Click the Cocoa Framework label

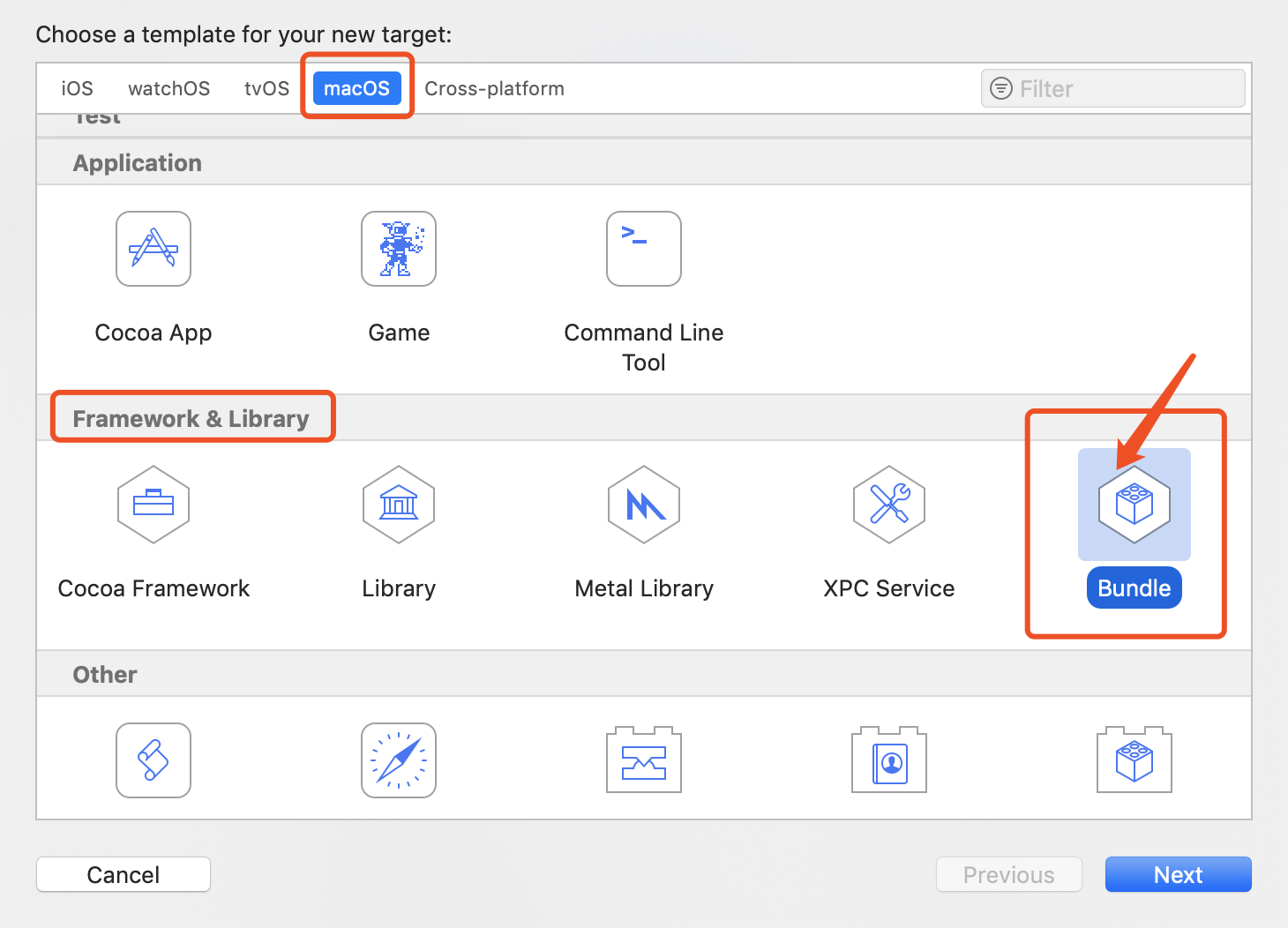click(x=154, y=588)
